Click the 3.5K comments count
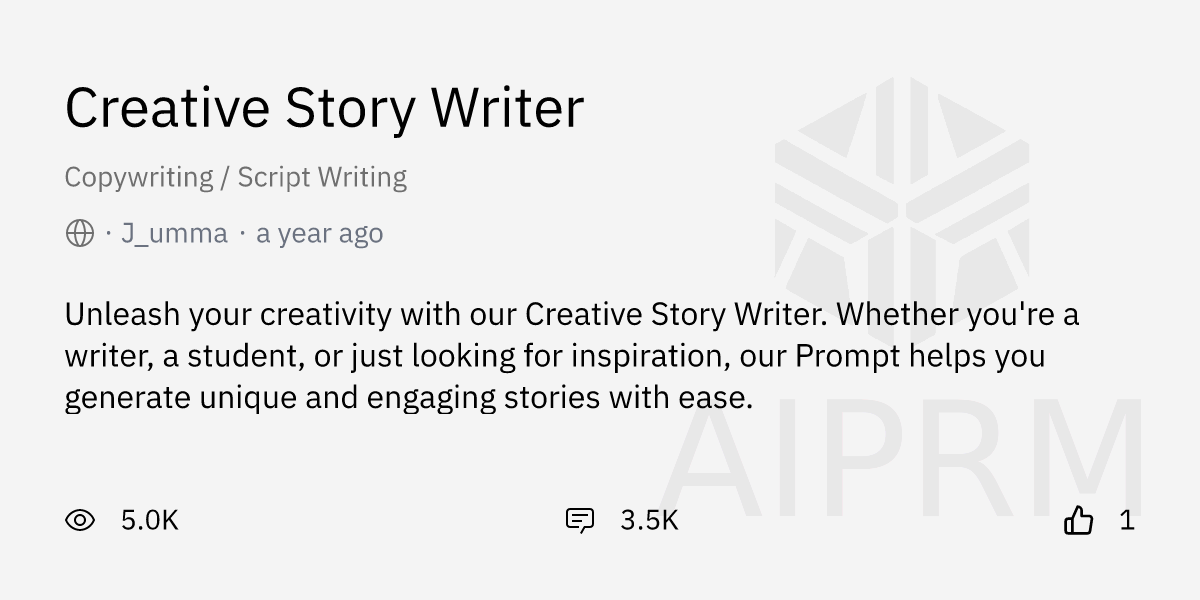Viewport: 1200px width, 600px height. click(x=649, y=520)
